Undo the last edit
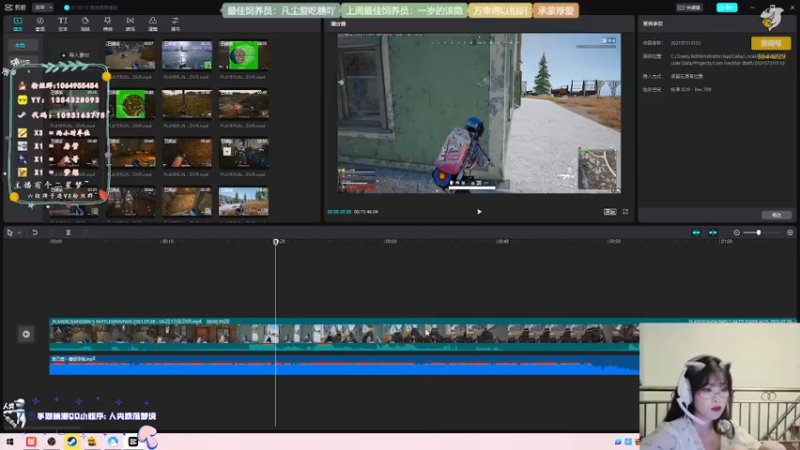The height and width of the screenshot is (450, 800). click(35, 233)
